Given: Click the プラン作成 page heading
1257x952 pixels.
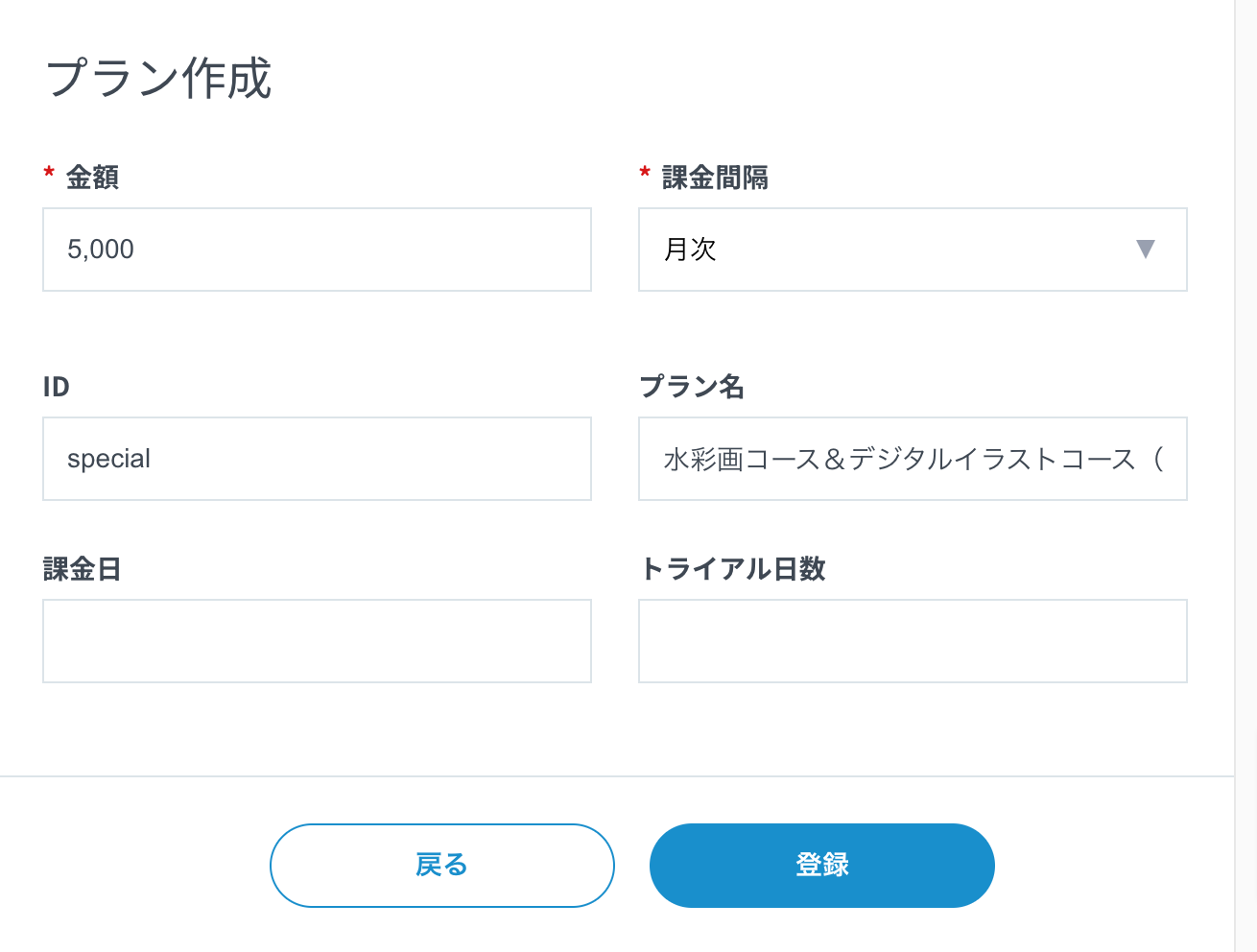Looking at the screenshot, I should 158,79.
